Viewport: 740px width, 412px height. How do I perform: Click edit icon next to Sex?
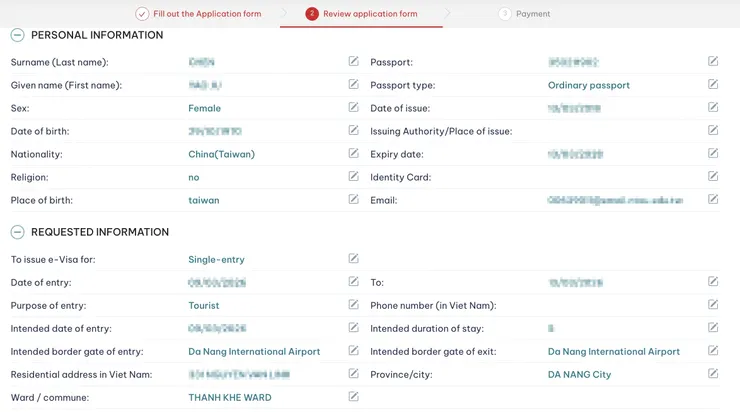pyautogui.click(x=353, y=108)
